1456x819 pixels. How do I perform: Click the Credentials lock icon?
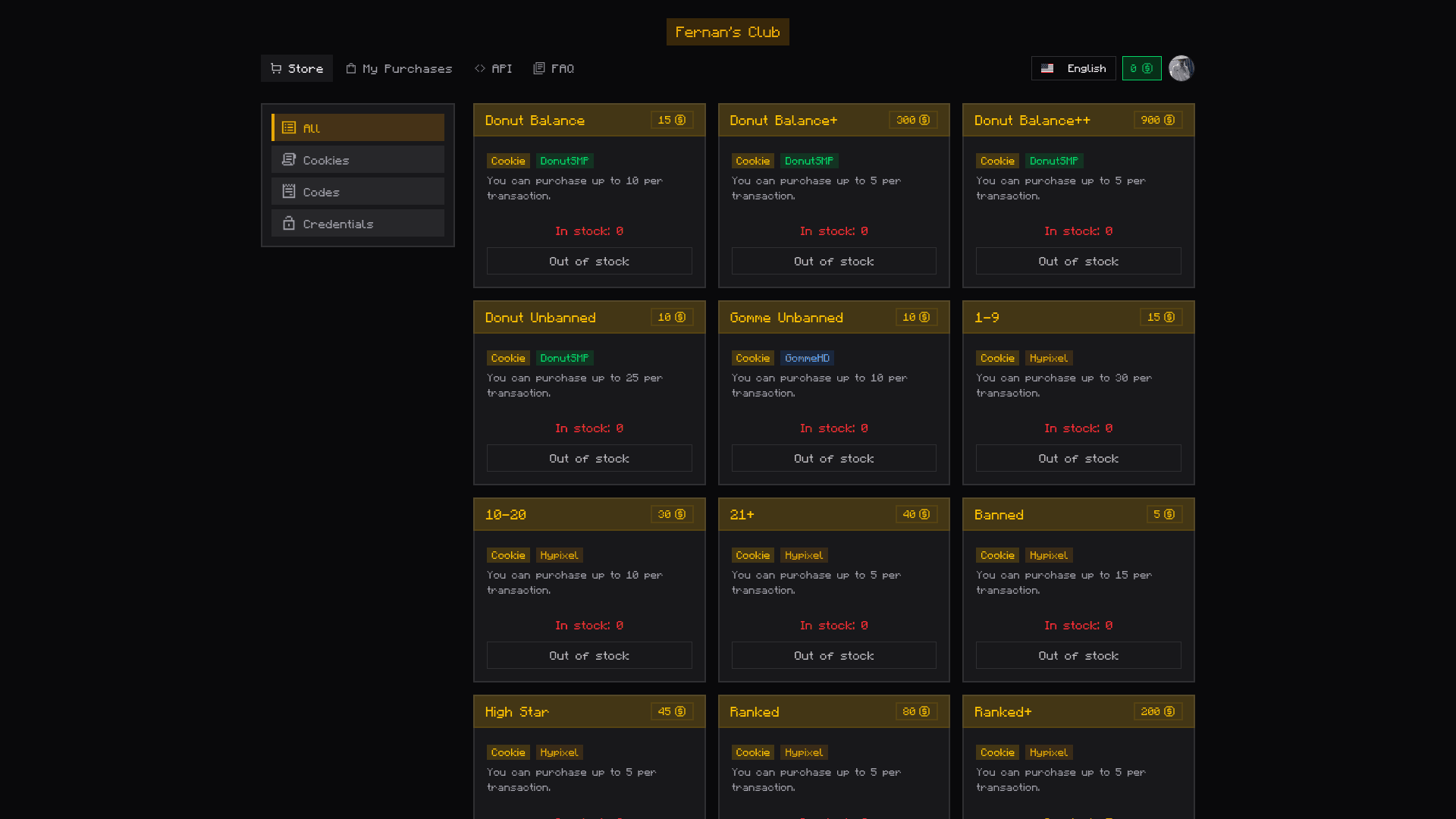tap(289, 223)
